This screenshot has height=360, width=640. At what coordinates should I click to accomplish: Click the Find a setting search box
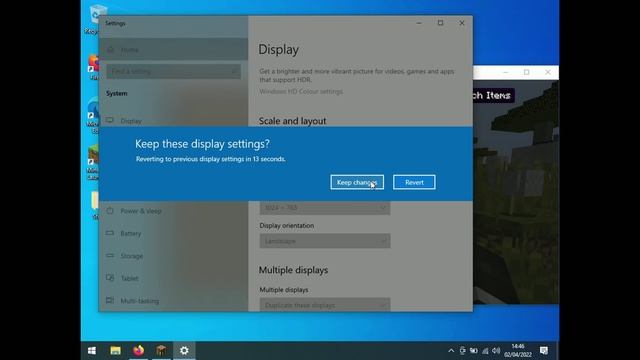tap(173, 71)
